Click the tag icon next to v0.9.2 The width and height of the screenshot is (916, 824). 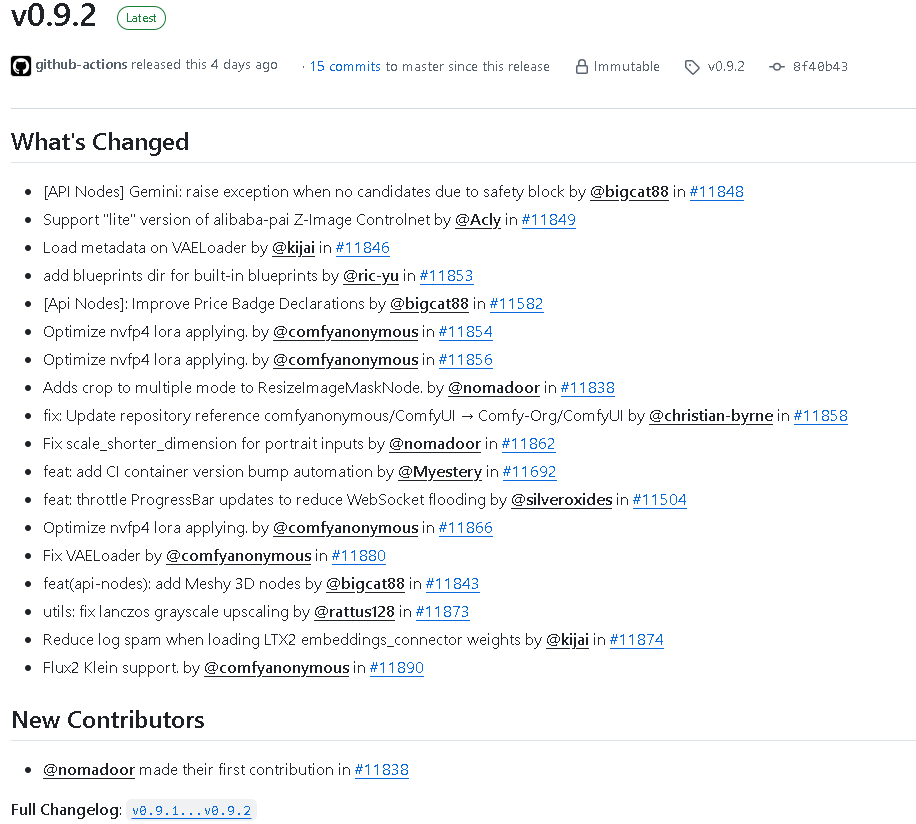[x=691, y=66]
